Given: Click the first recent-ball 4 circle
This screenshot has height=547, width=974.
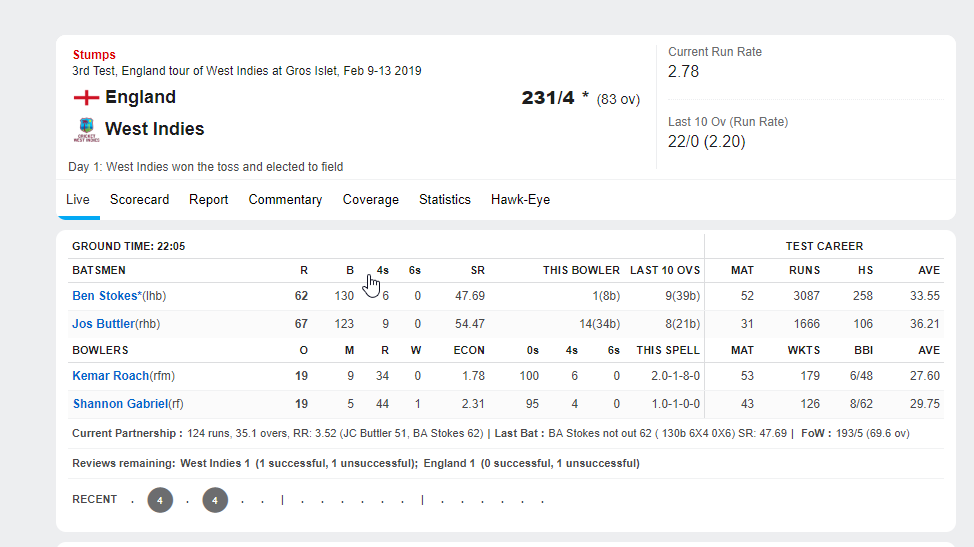Looking at the screenshot, I should click(160, 500).
